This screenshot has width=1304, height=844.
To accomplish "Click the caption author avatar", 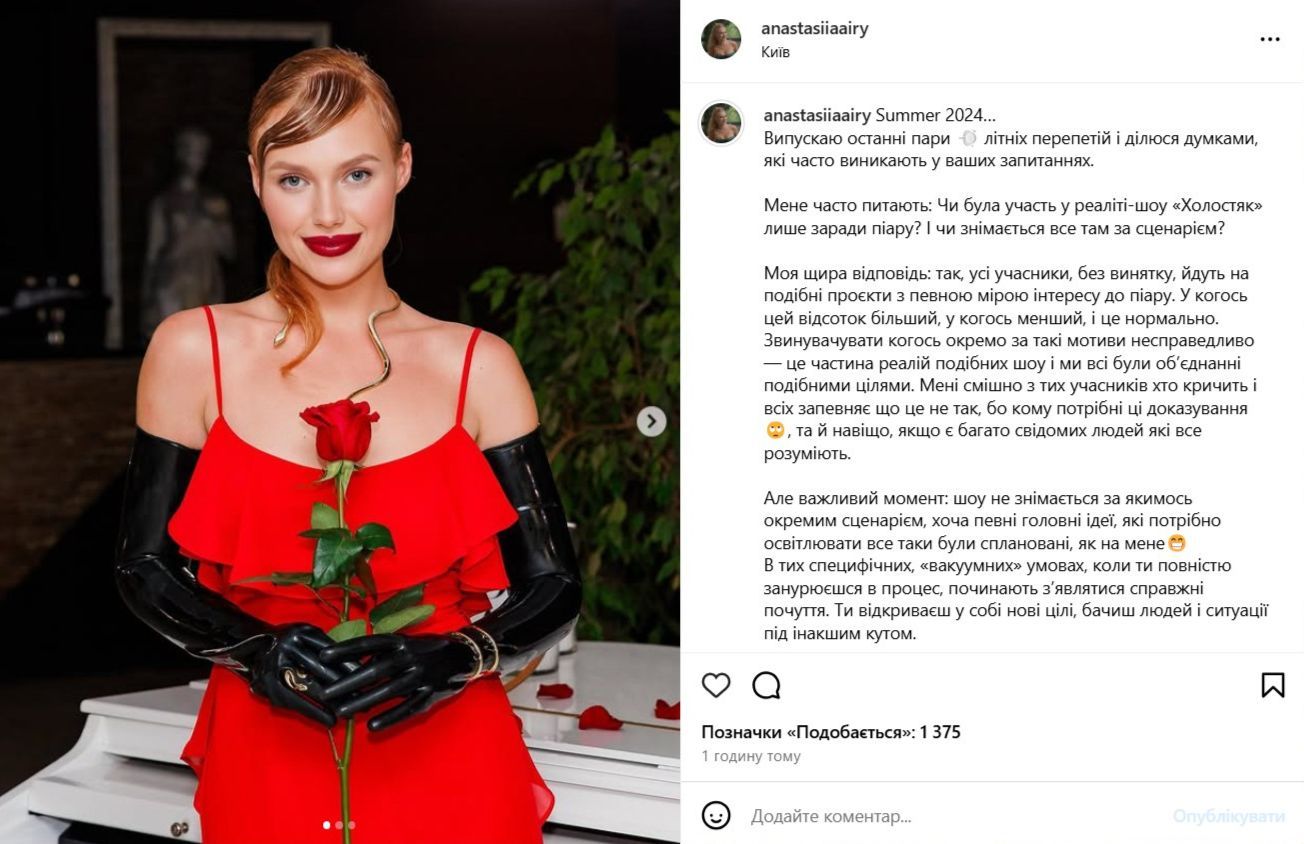I will [721, 123].
